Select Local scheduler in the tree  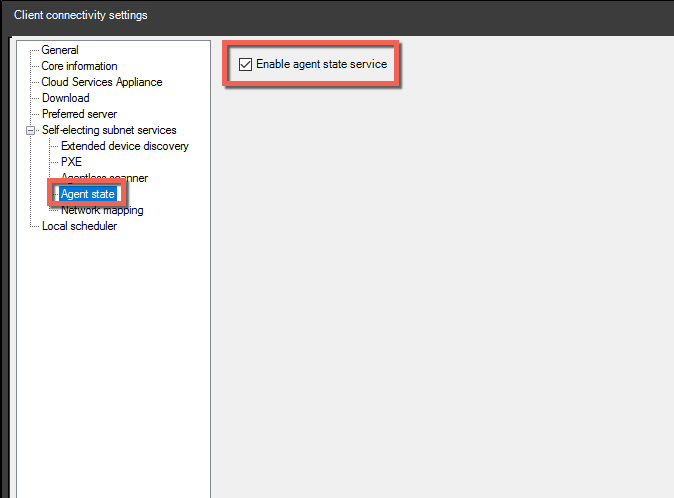tap(79, 226)
